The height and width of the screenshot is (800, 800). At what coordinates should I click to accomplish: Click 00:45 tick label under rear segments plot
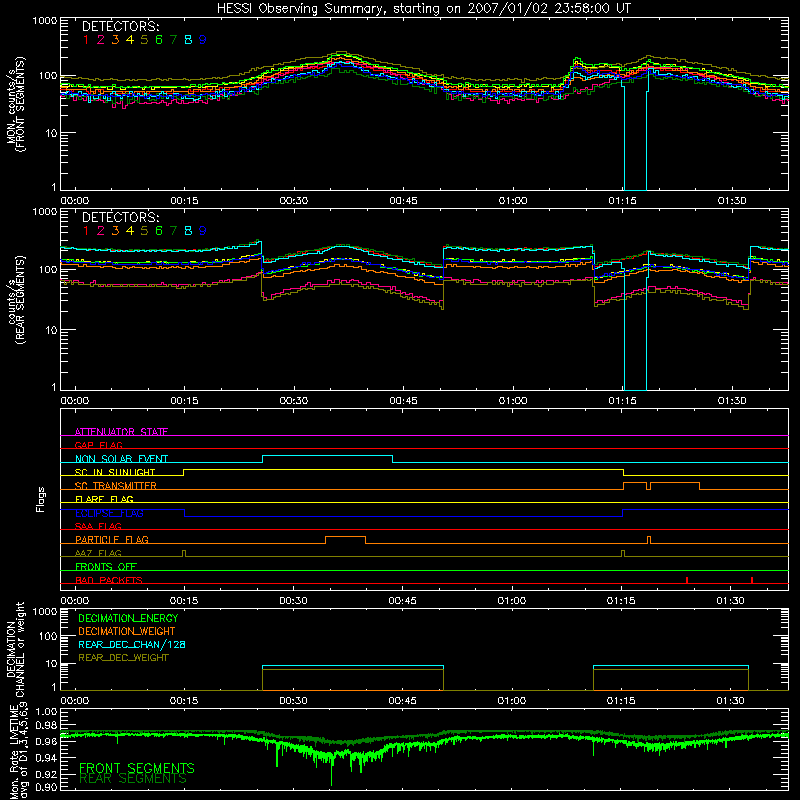[x=404, y=401]
